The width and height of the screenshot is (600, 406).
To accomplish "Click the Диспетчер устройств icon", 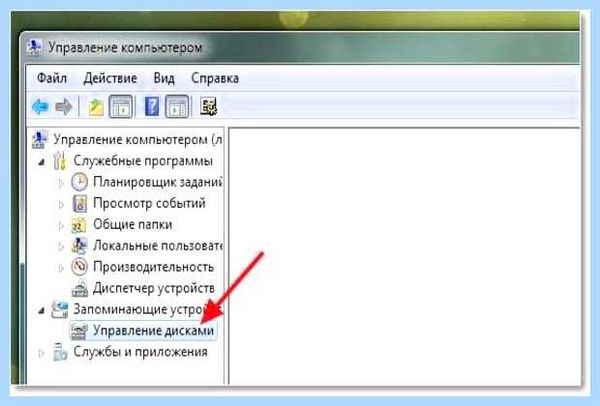I will click(80, 289).
